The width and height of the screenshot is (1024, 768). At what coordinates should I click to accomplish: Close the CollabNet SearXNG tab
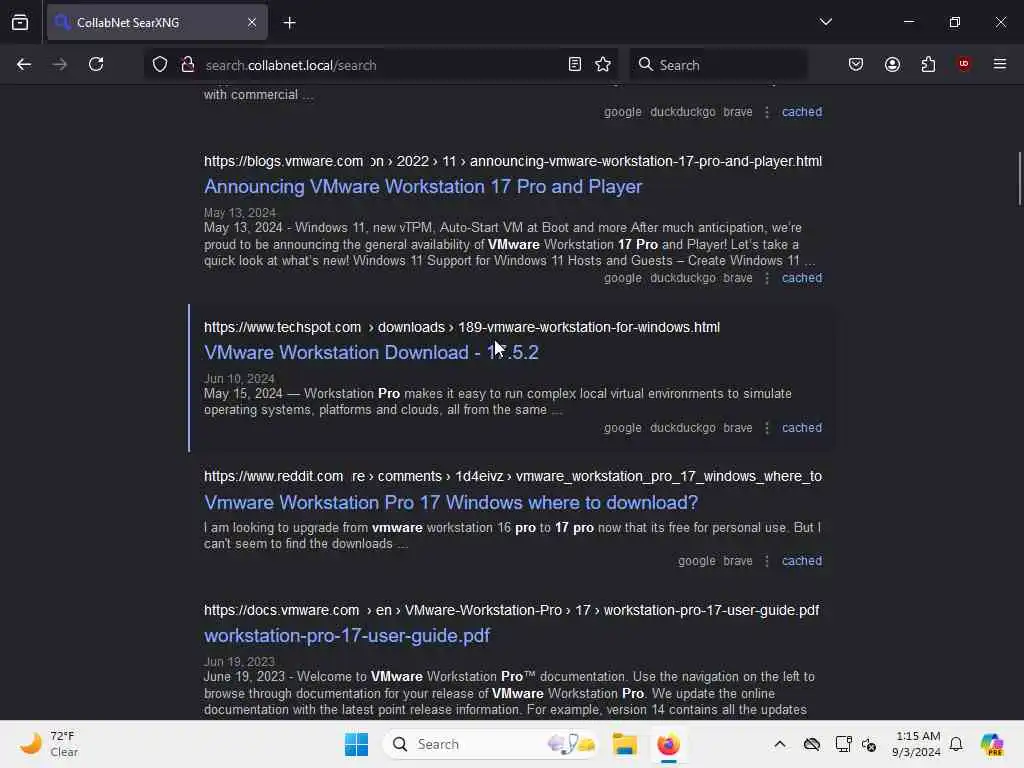tap(252, 22)
